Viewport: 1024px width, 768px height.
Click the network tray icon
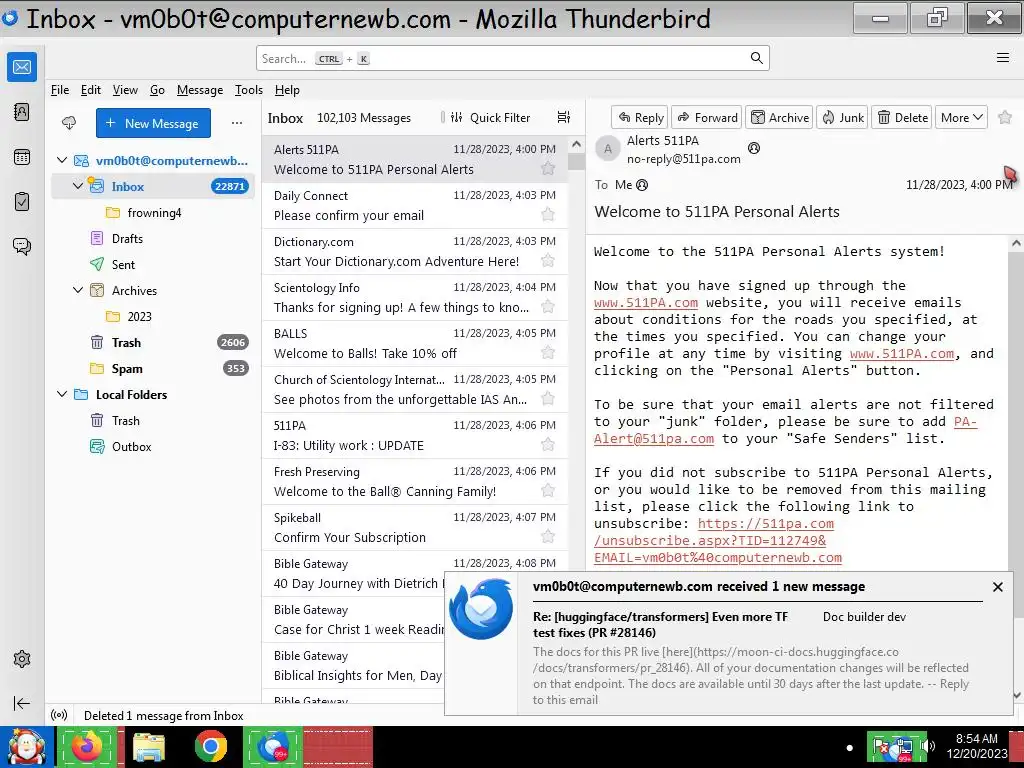click(x=905, y=746)
